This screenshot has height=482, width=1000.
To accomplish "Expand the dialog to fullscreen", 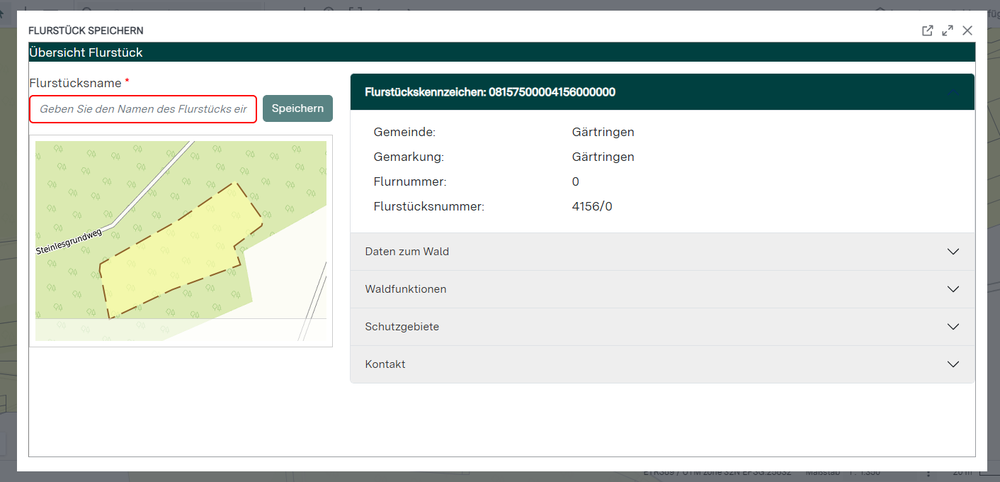I will point(948,31).
